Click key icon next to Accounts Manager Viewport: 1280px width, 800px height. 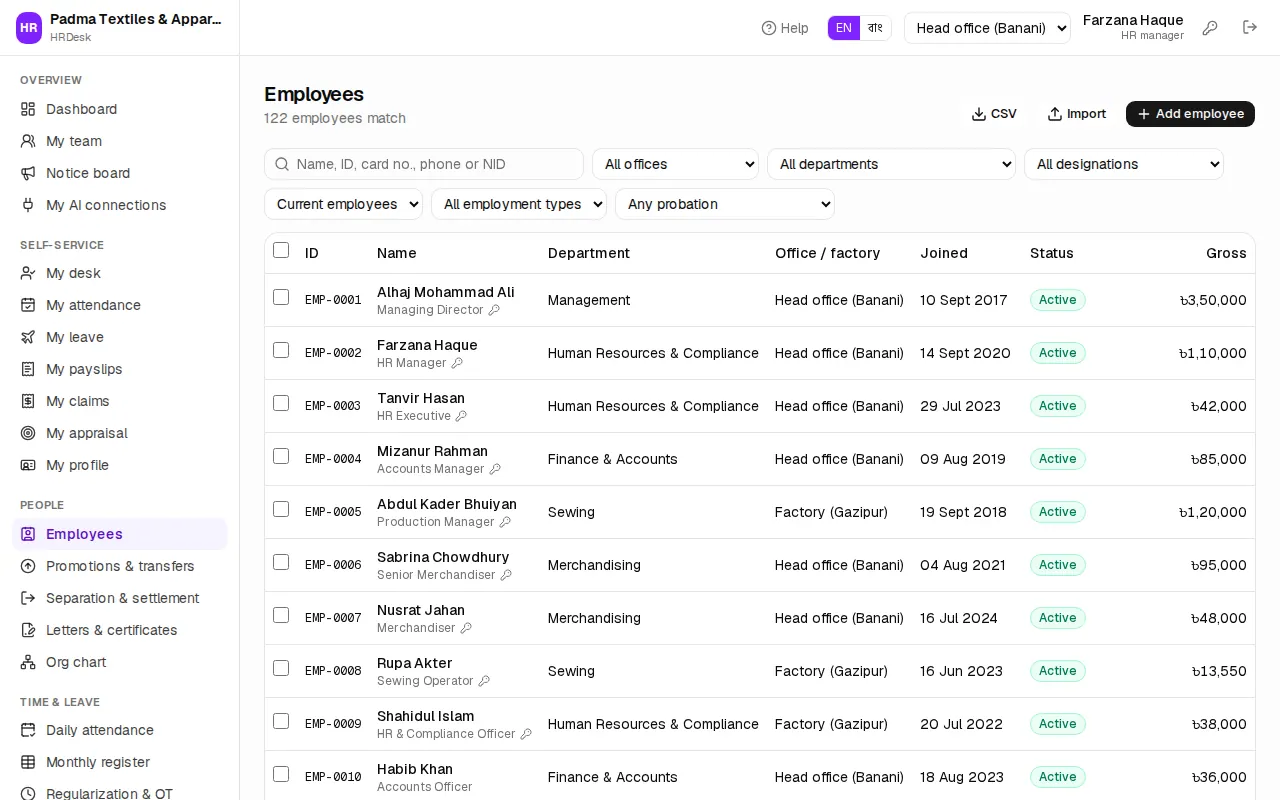tap(495, 469)
